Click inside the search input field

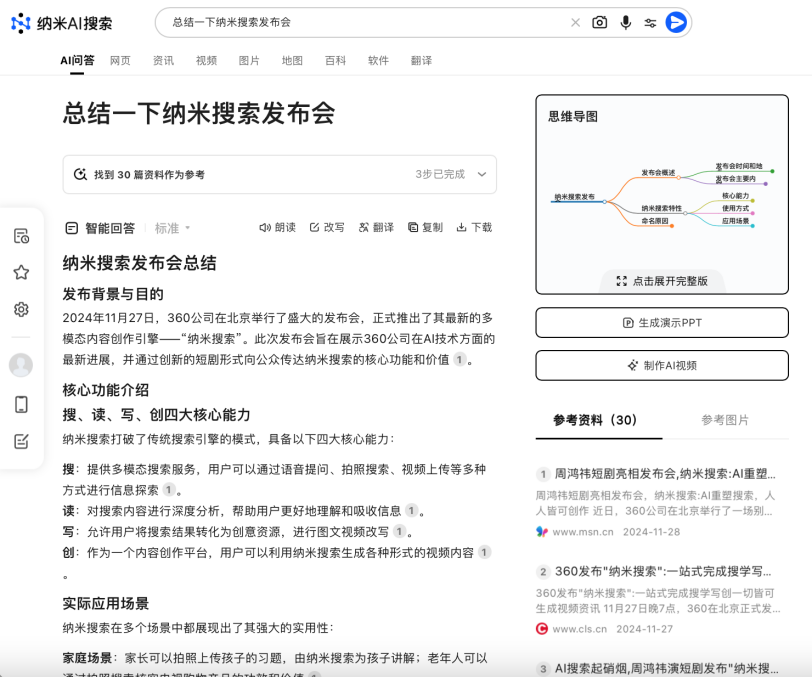[360, 22]
